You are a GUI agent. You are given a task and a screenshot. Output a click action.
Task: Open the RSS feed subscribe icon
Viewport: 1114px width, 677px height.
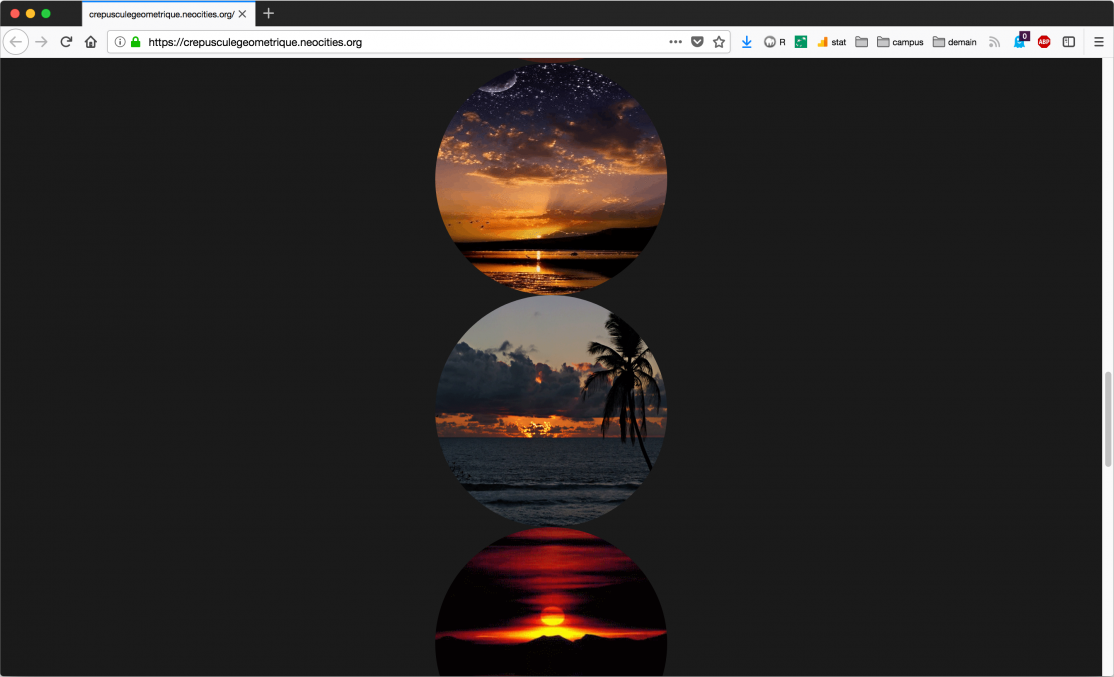[994, 42]
